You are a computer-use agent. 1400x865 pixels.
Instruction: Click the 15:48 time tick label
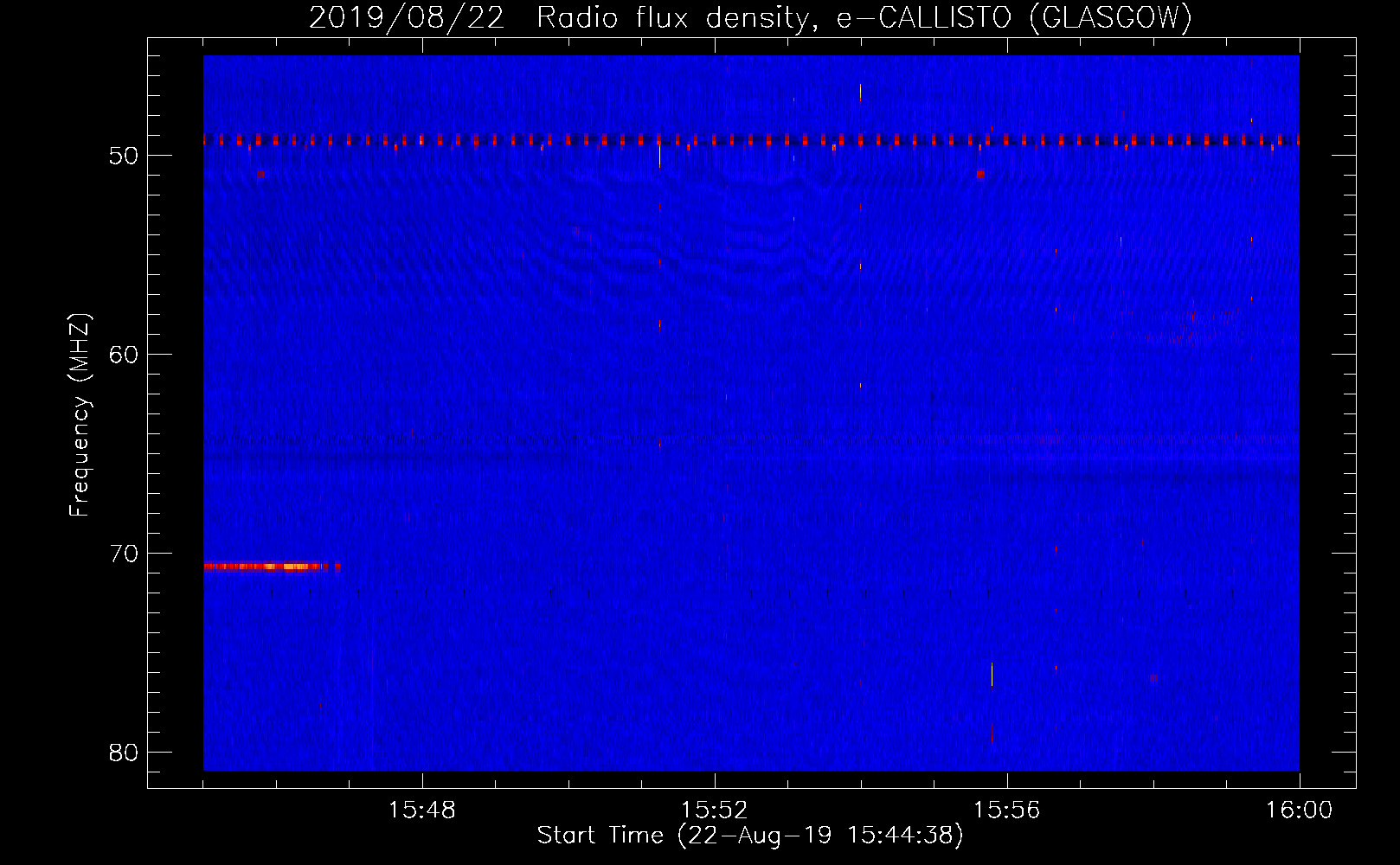point(422,811)
